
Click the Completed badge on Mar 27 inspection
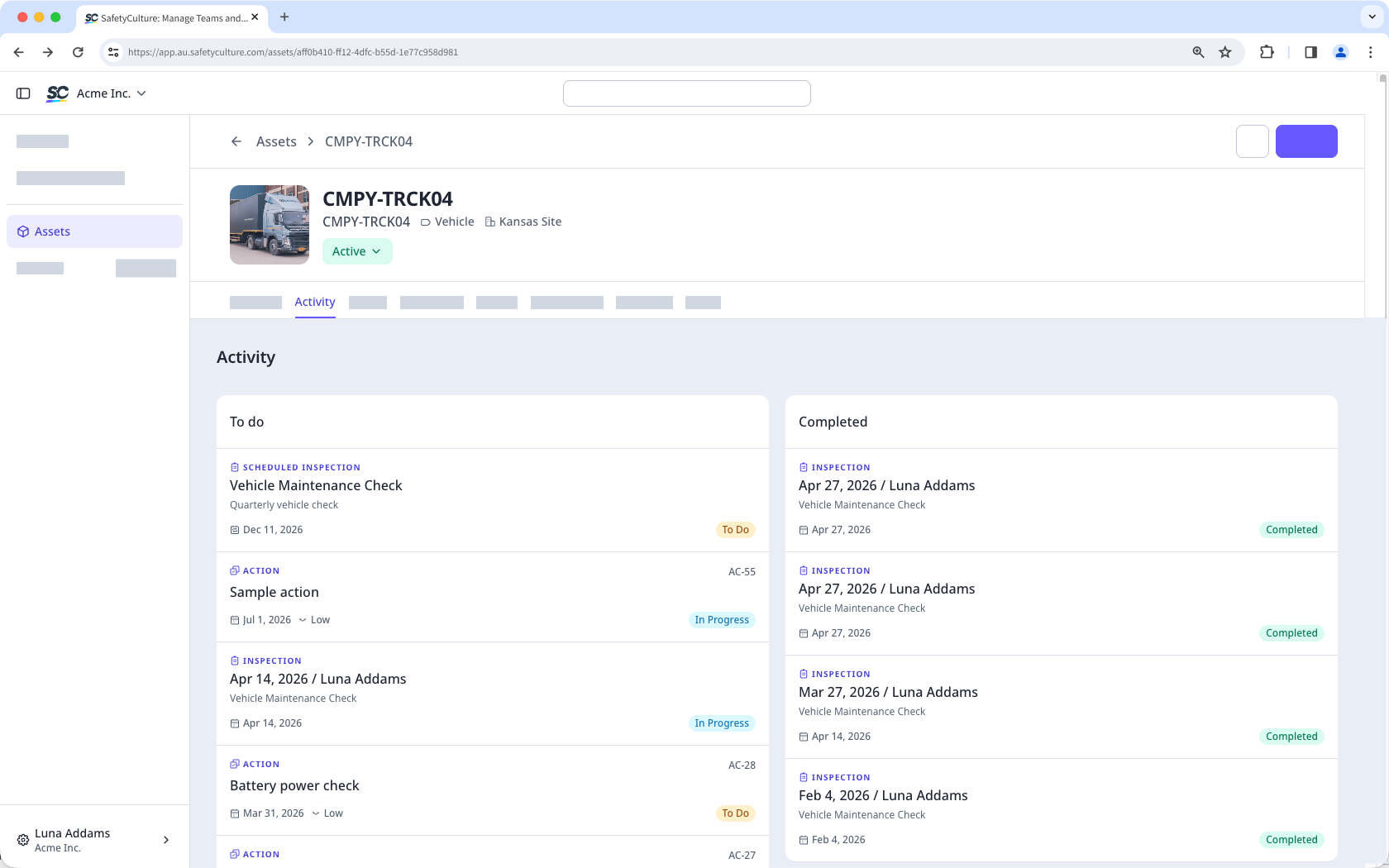point(1291,737)
